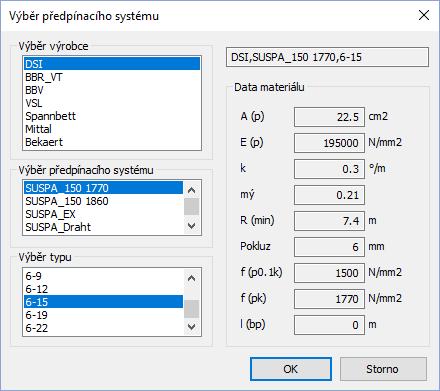Click system list scrollbar thumb
Viewport: 440px width, 391px height.
(192, 207)
